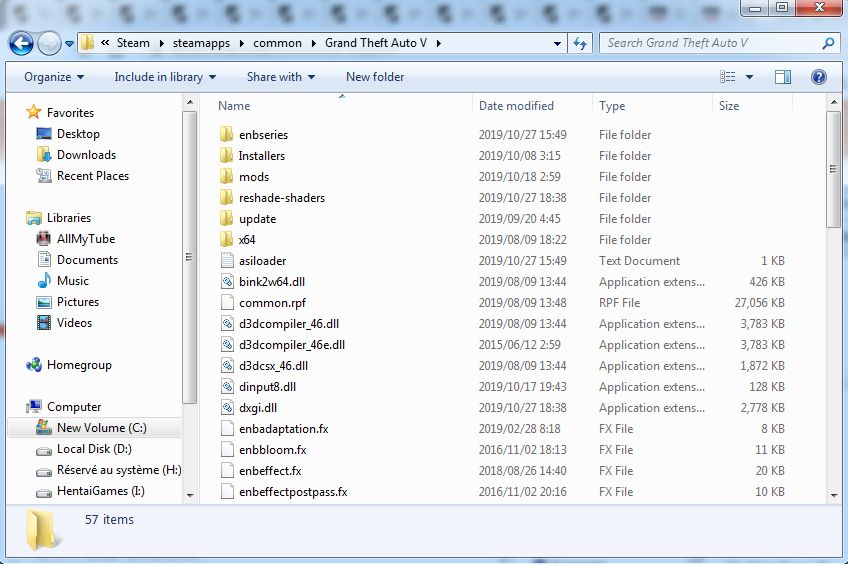Open the AllMyTube library
Image resolution: width=848 pixels, height=564 pixels.
[85, 238]
